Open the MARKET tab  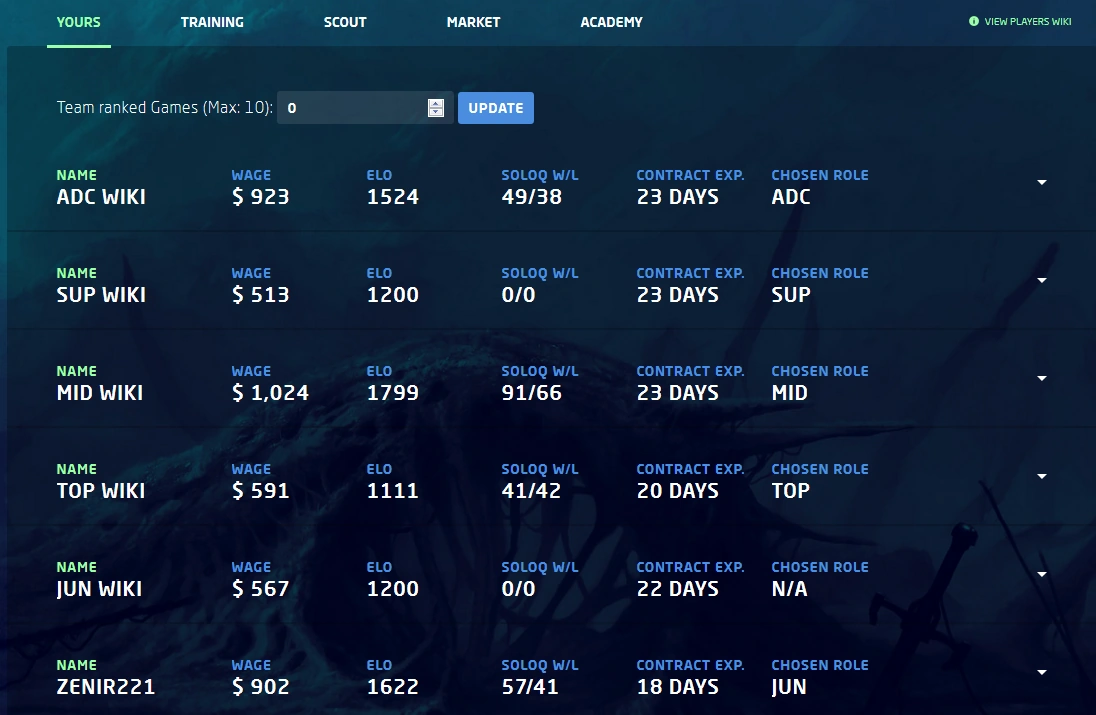472,21
